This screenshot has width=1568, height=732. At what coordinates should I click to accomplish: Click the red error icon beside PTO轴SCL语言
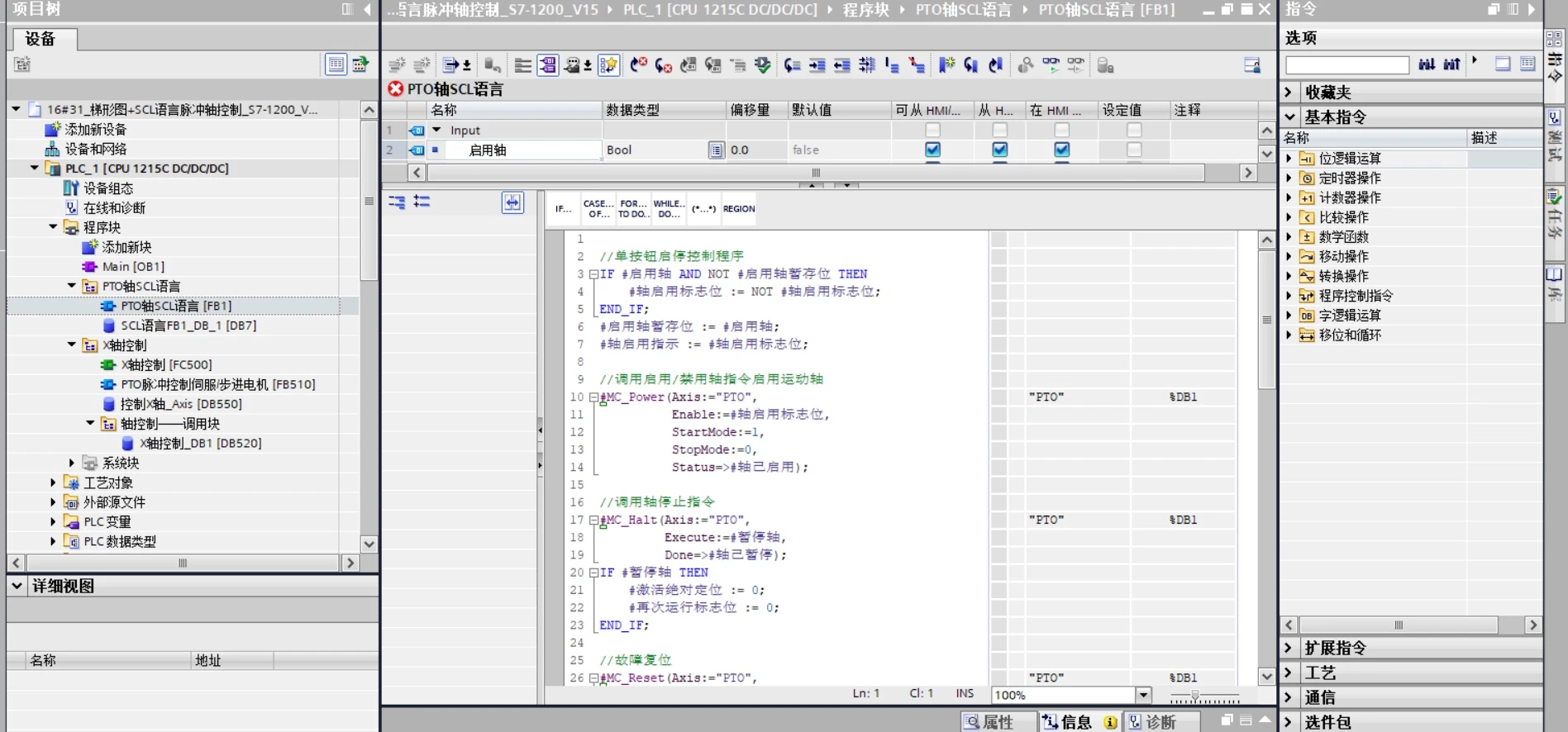[x=395, y=88]
